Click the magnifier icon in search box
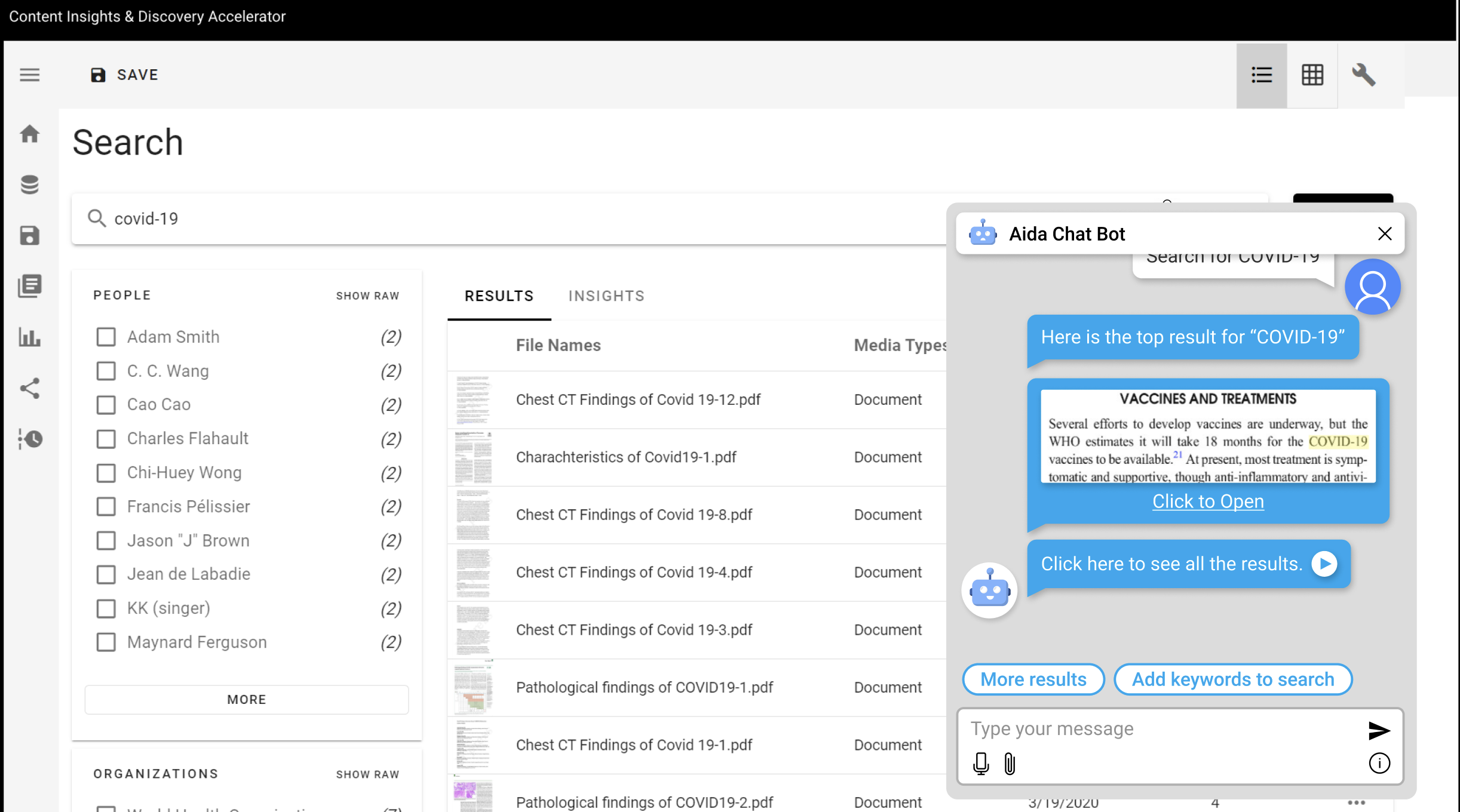The image size is (1460, 812). coord(96,218)
